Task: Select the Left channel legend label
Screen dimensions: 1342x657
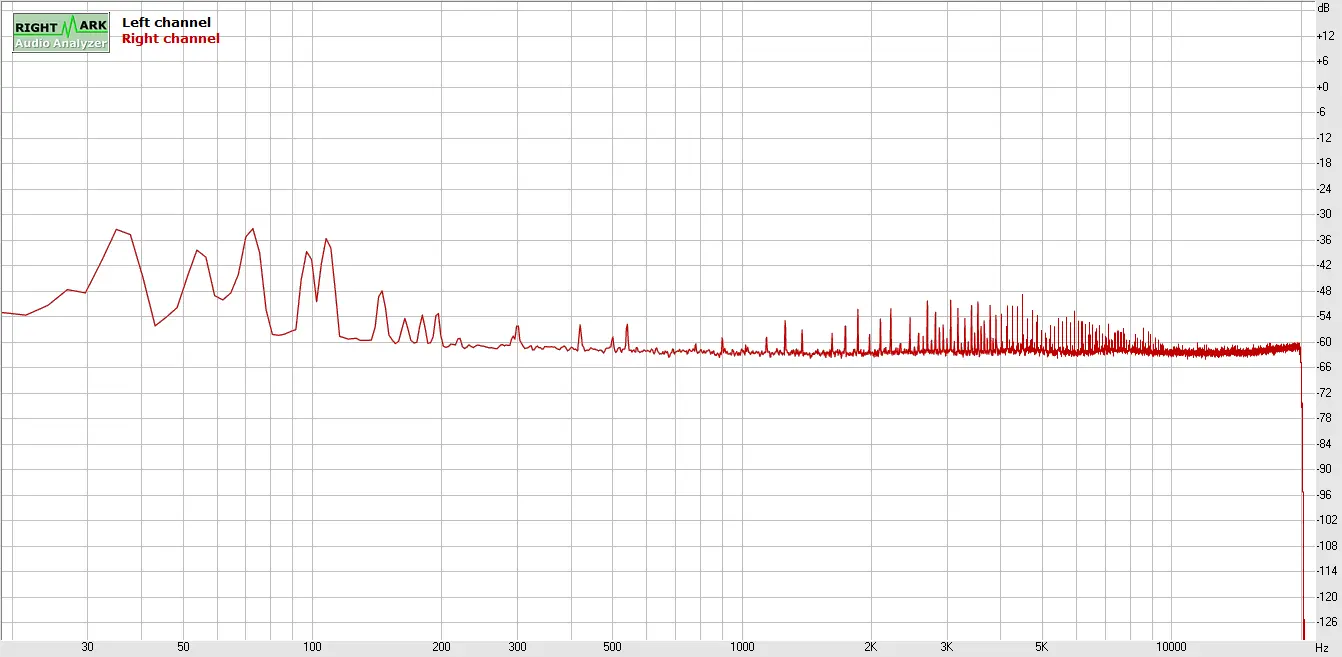Action: tap(166, 22)
